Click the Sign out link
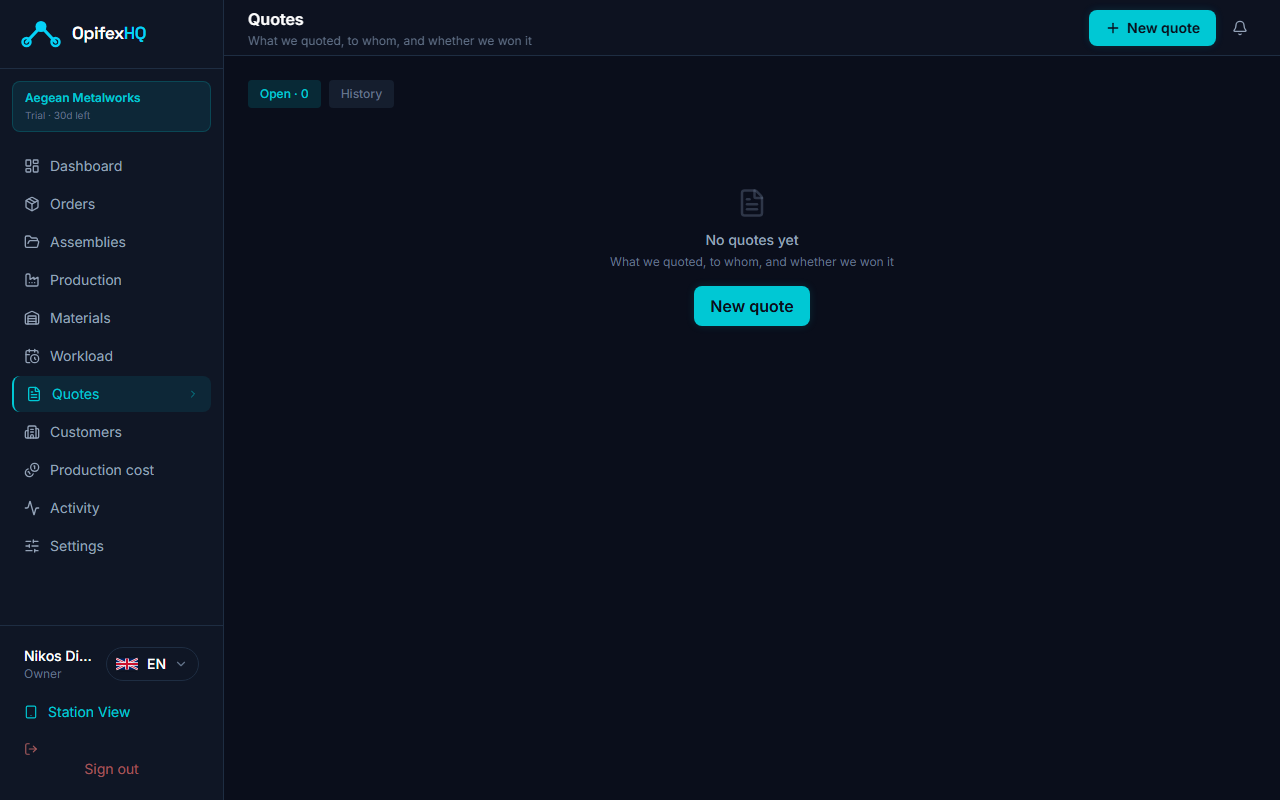This screenshot has width=1280, height=800. point(112,769)
